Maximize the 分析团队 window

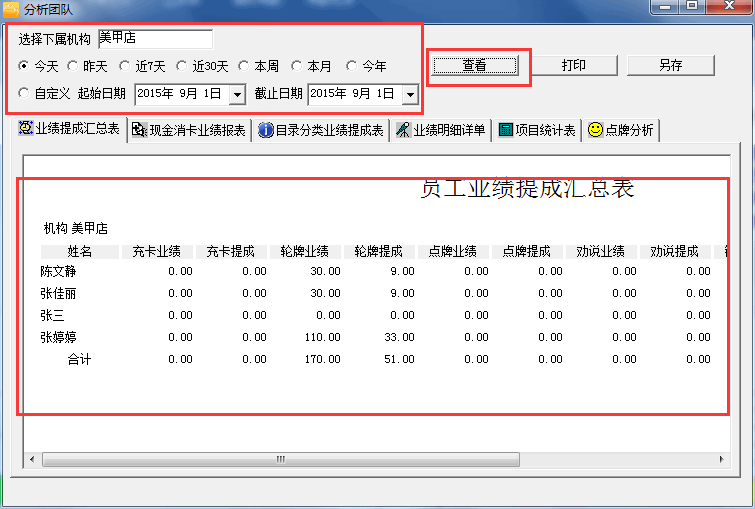coord(692,6)
